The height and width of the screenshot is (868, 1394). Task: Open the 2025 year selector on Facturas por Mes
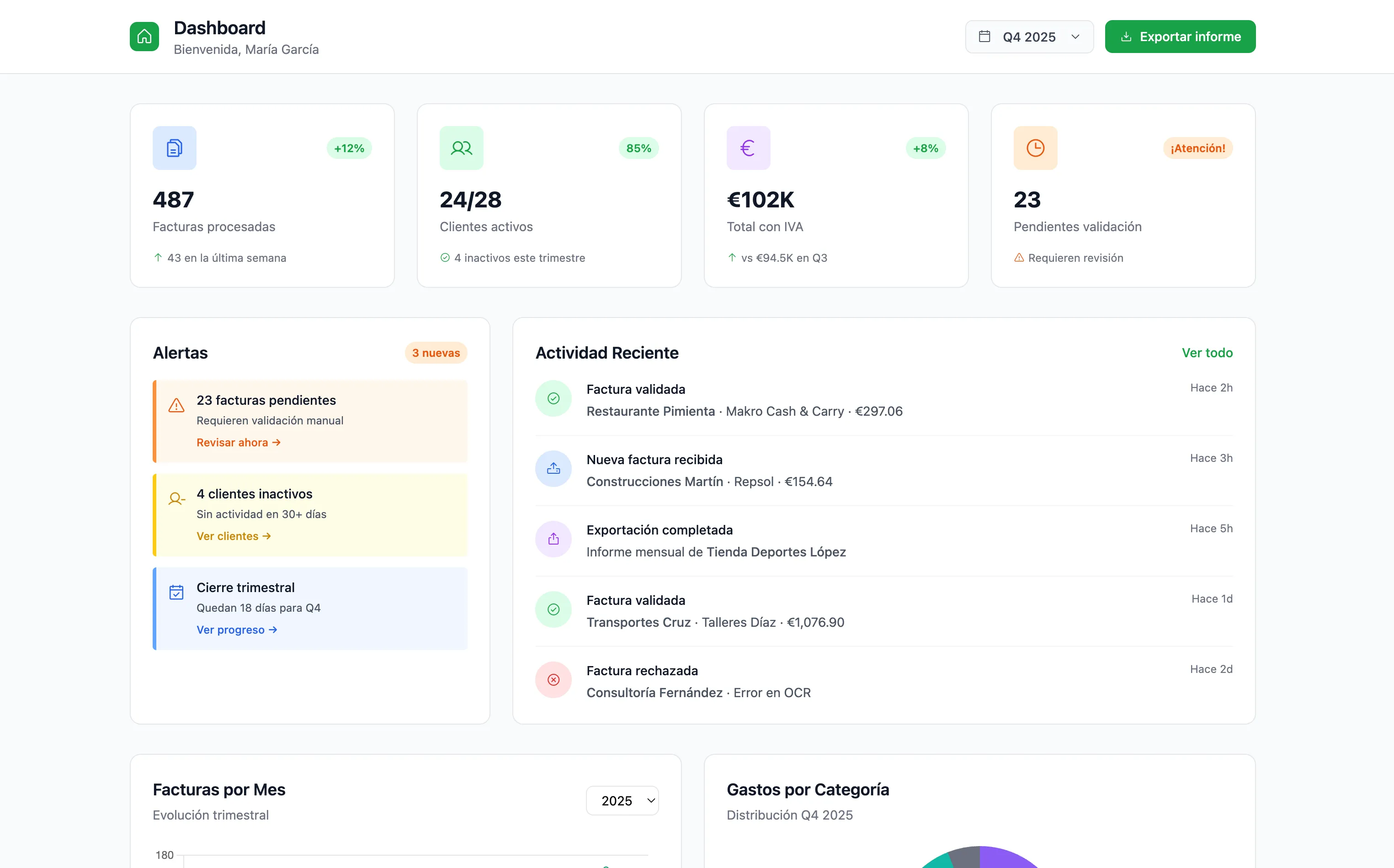pos(622,800)
